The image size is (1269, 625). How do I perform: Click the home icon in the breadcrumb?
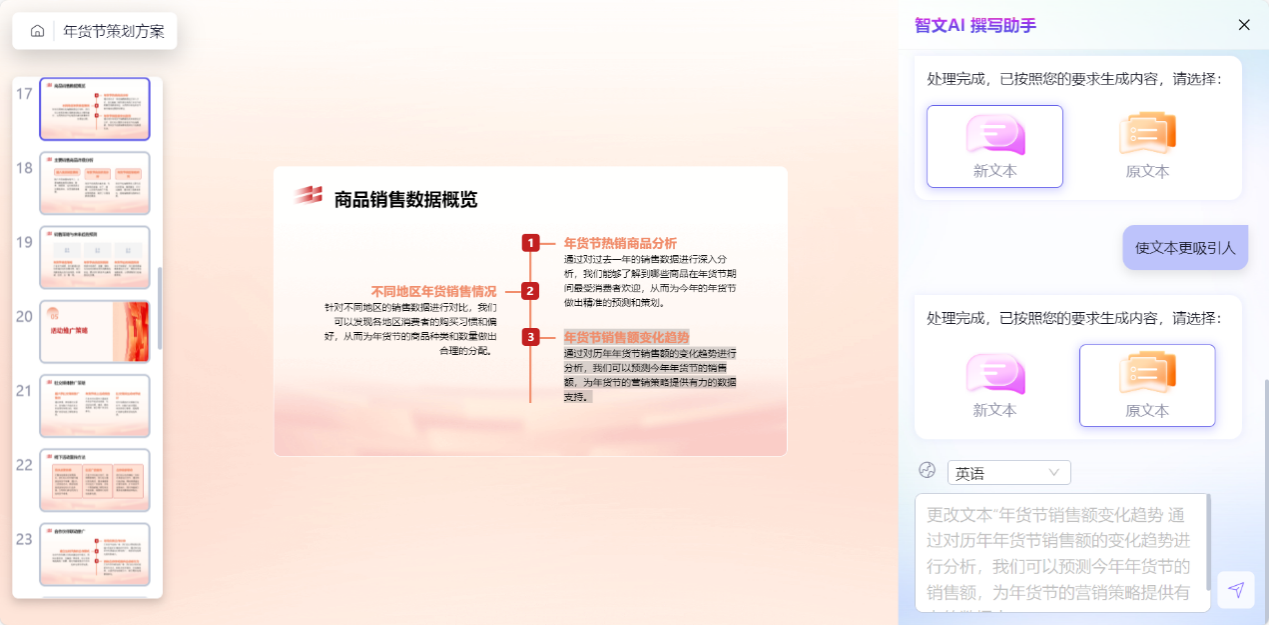click(x=37, y=31)
